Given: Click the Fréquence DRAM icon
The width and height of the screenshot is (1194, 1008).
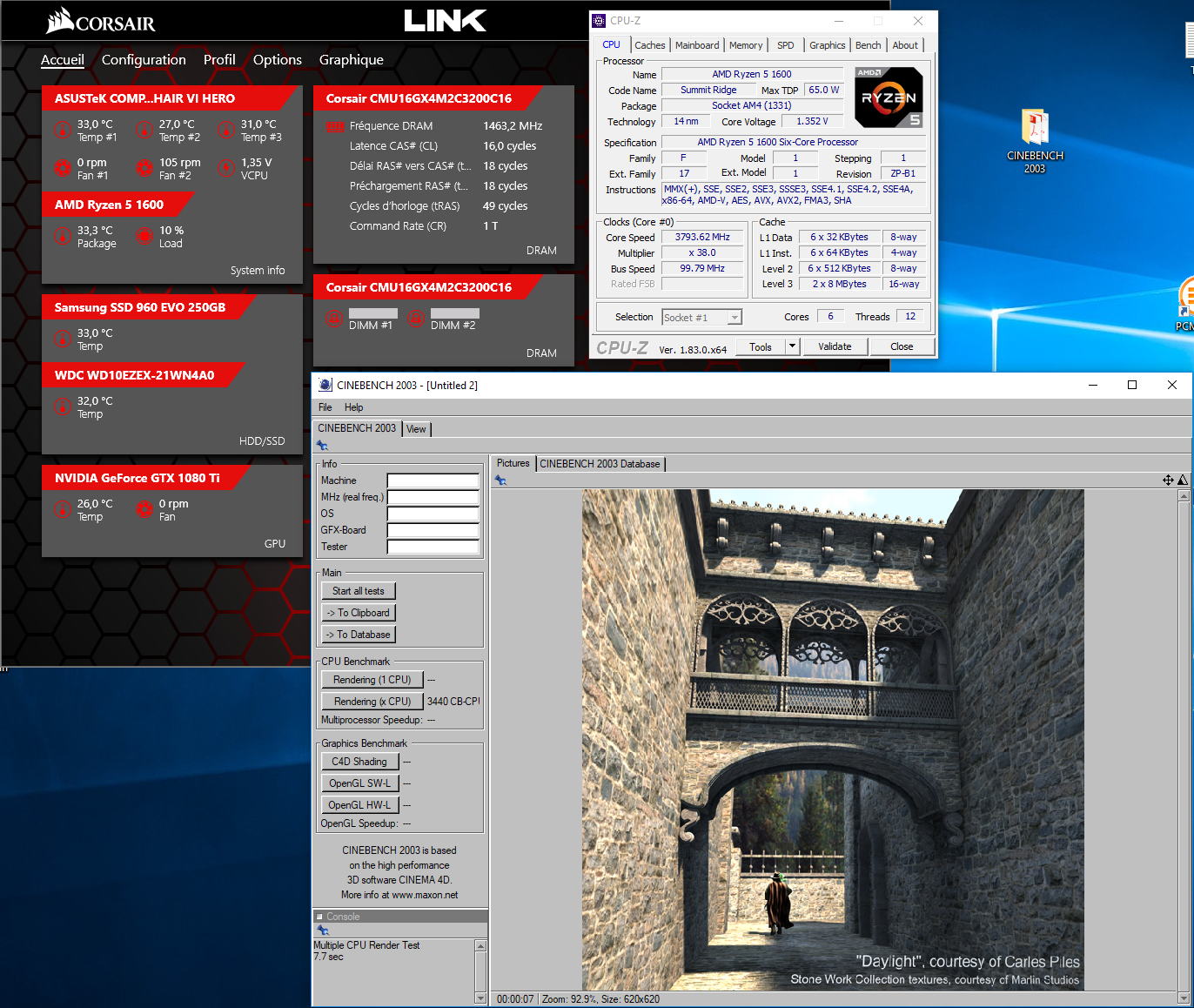Looking at the screenshot, I should click(x=335, y=126).
